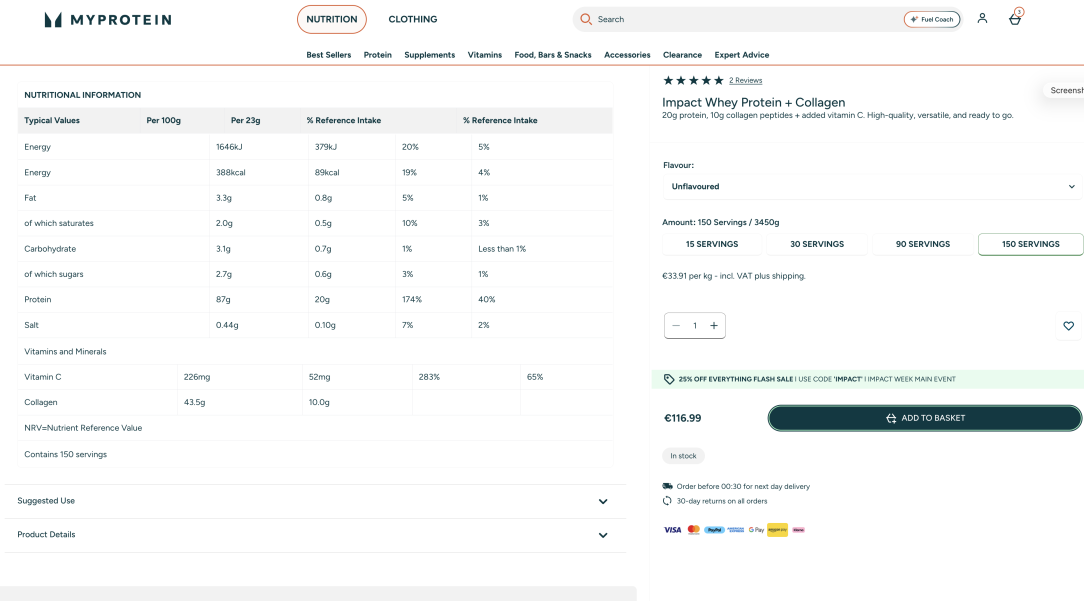Open the Flavour dropdown
The image size is (1084, 601).
pyautogui.click(x=873, y=187)
